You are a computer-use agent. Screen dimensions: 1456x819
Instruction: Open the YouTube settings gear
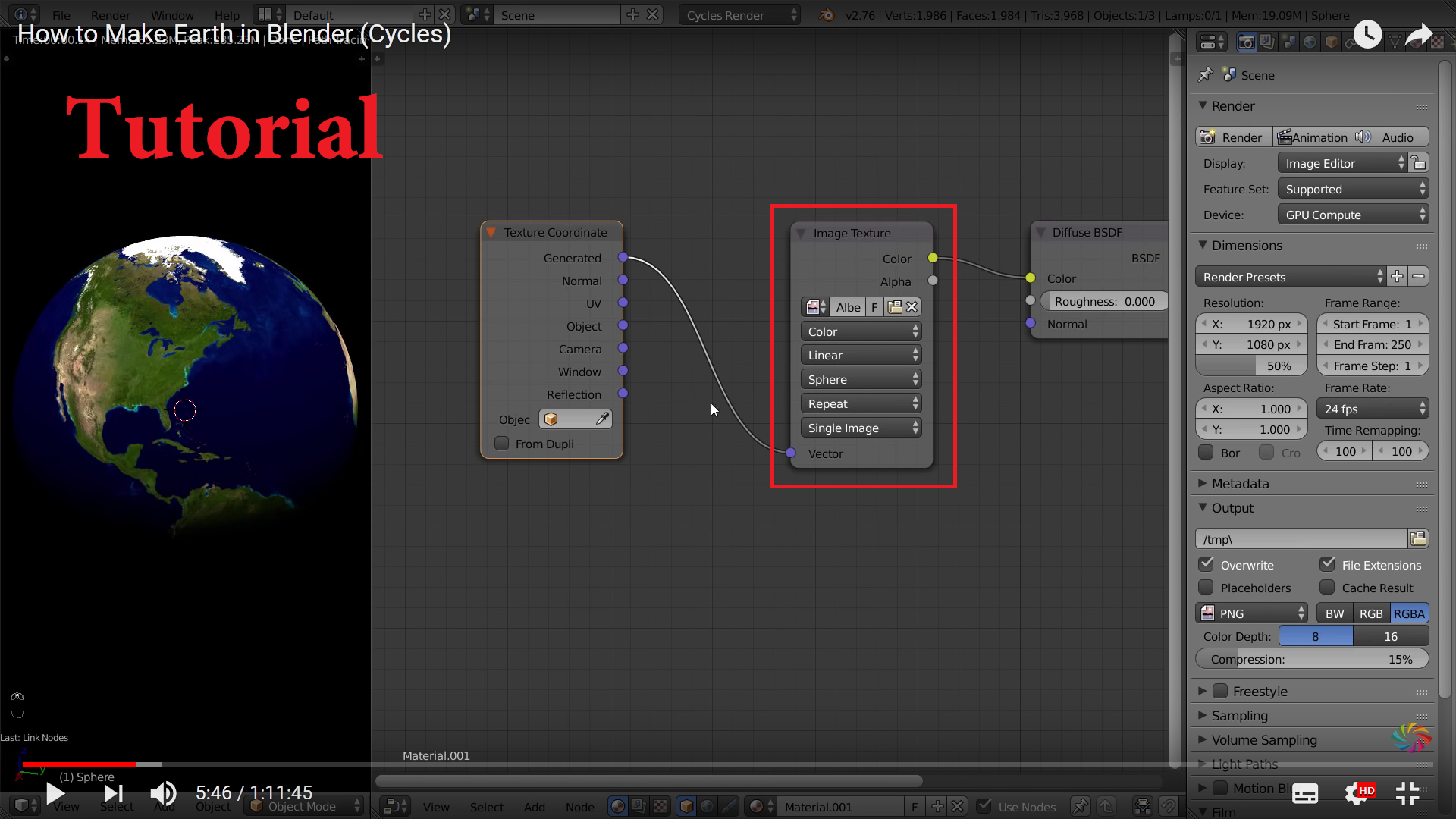1356,793
